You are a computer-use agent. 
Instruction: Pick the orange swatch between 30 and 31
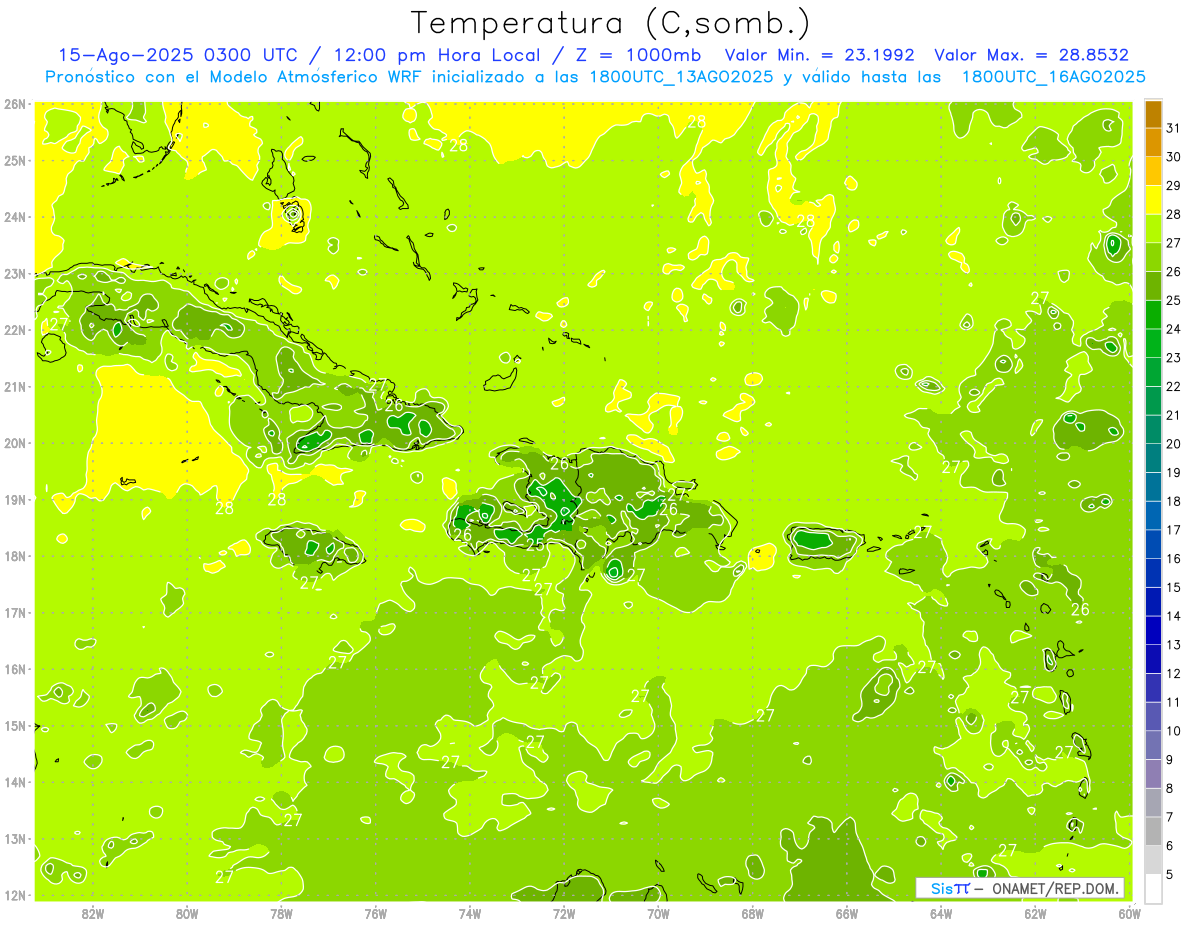[1153, 143]
